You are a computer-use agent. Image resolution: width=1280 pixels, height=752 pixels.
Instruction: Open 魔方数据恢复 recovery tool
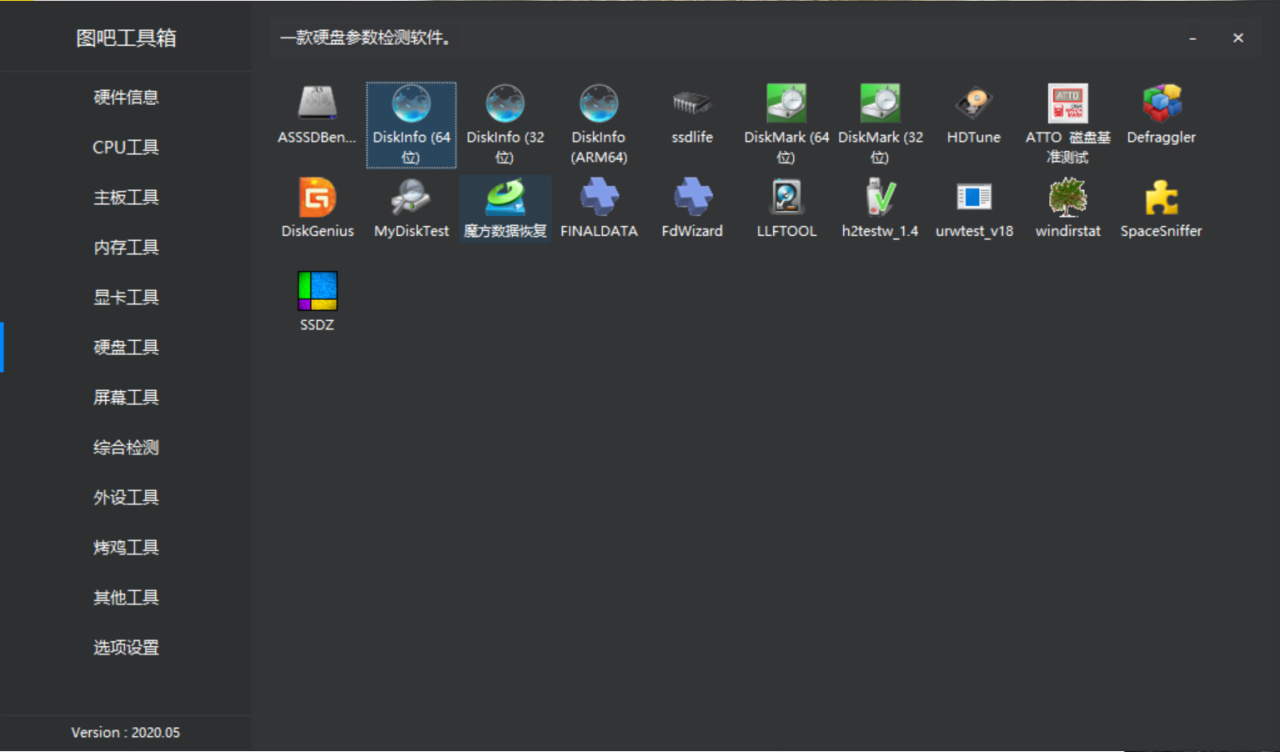505,210
